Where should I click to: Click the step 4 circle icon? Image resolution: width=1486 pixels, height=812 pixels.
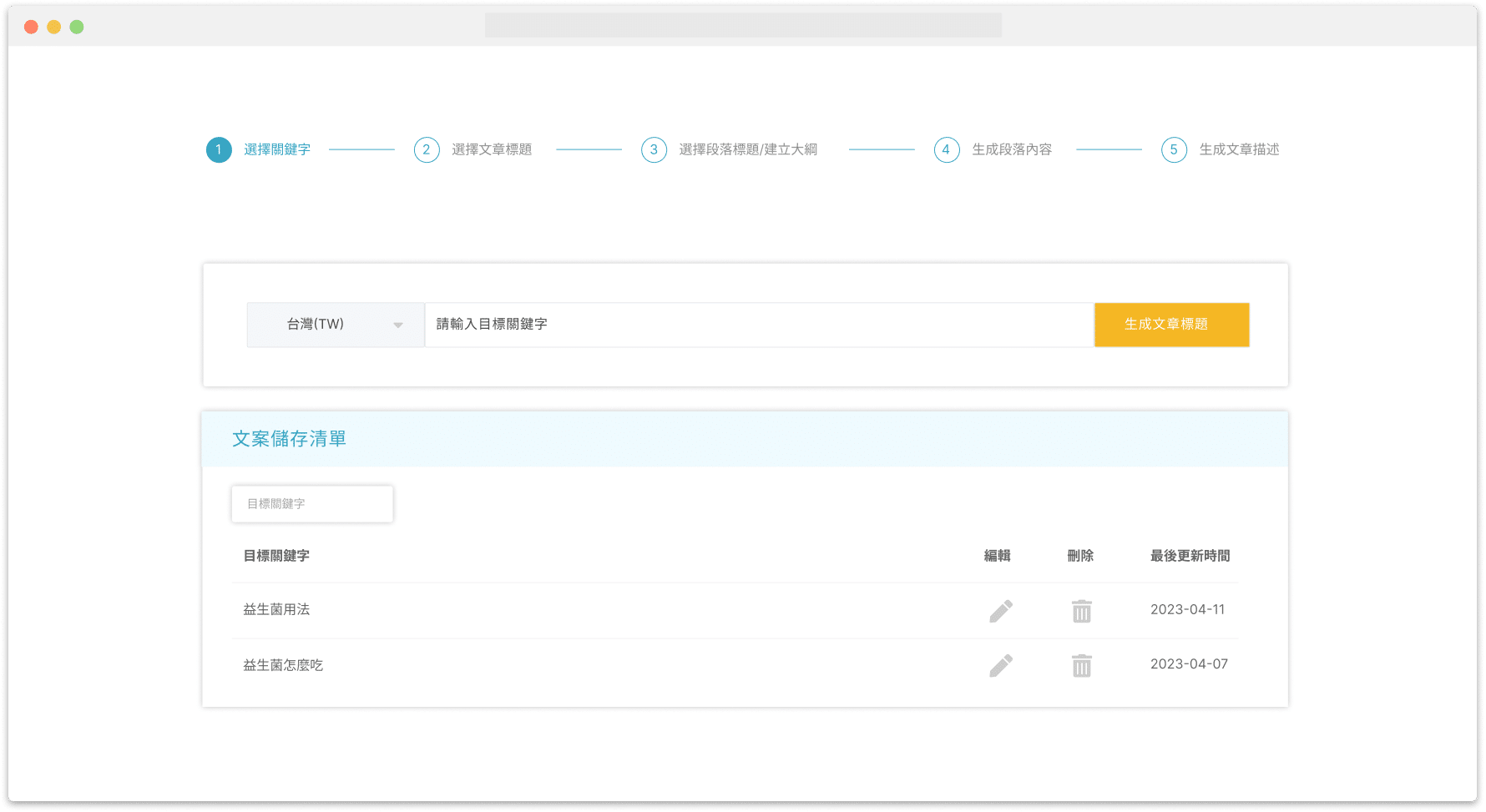pos(946,149)
